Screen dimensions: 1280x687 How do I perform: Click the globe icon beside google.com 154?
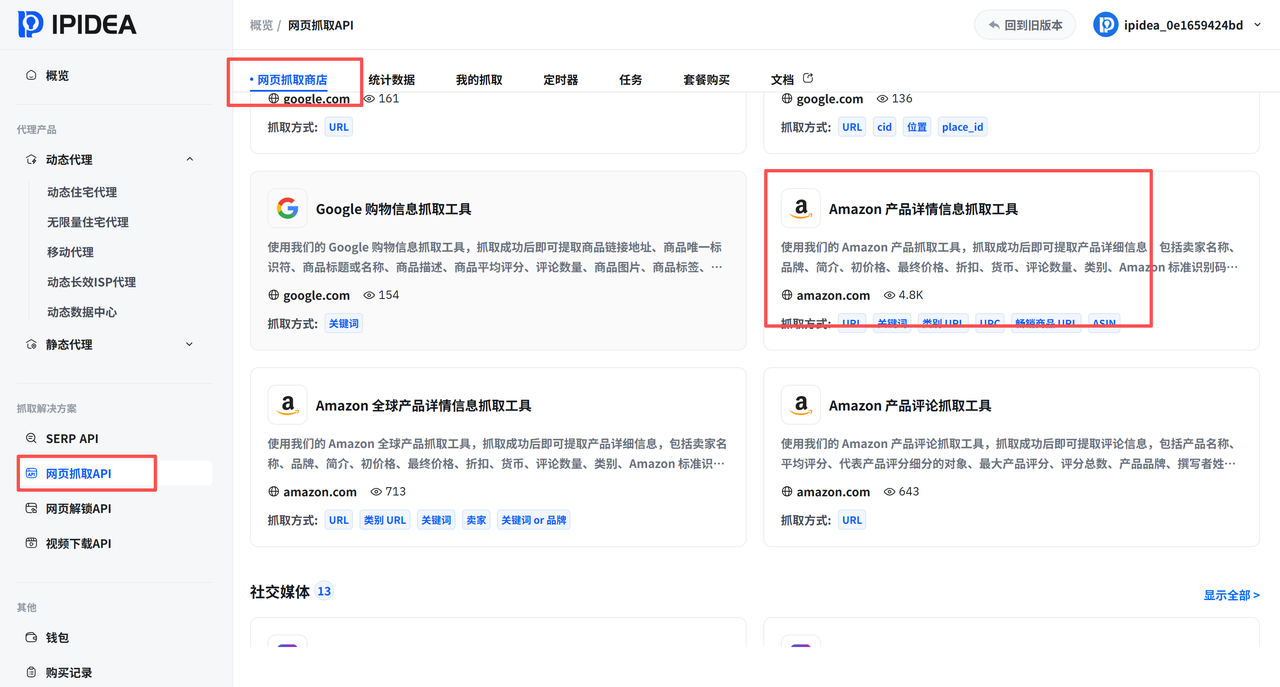tap(274, 295)
